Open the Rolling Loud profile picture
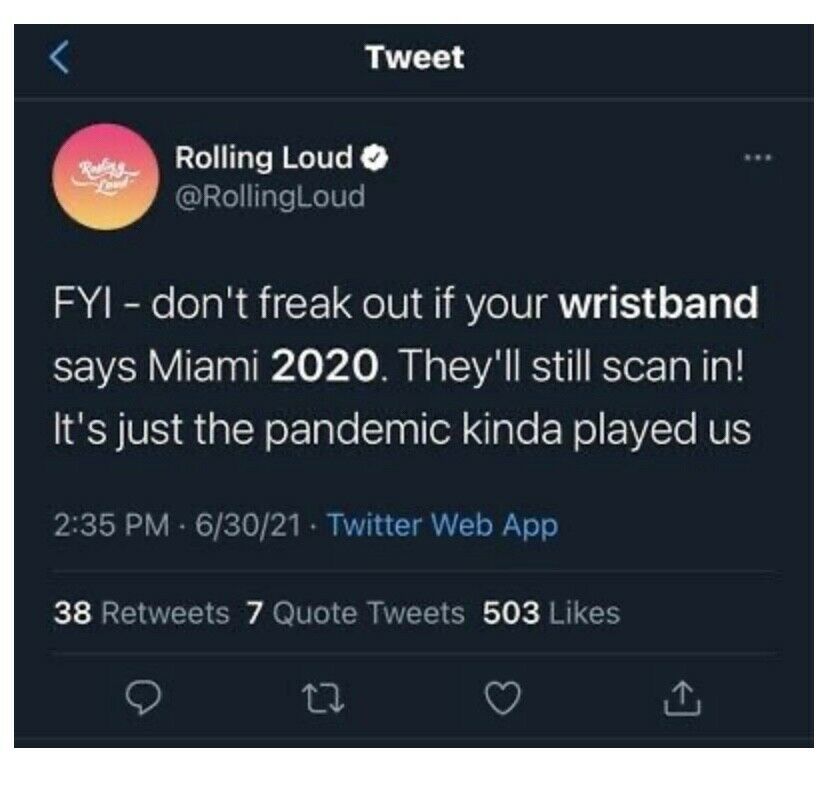This screenshot has width=828, height=786. point(106,177)
